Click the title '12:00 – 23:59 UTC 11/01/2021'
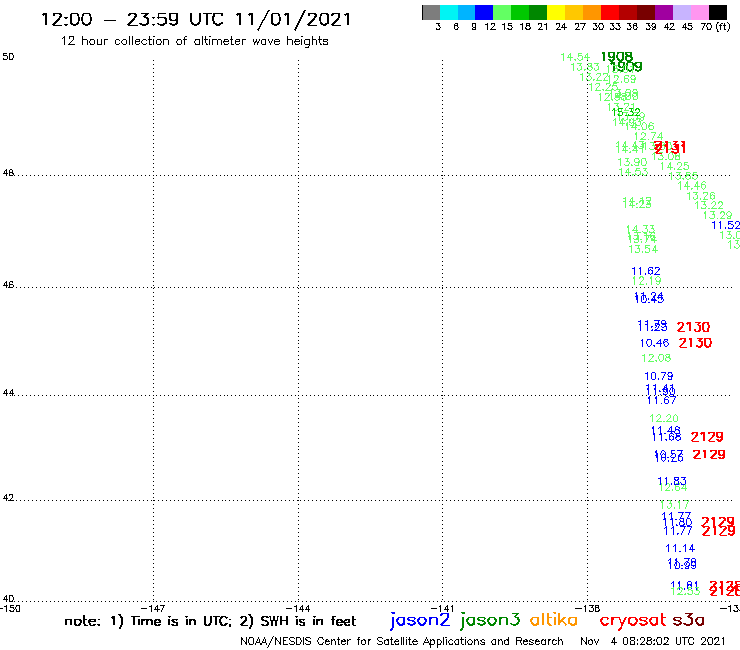The height and width of the screenshot is (650, 740). pos(196,20)
